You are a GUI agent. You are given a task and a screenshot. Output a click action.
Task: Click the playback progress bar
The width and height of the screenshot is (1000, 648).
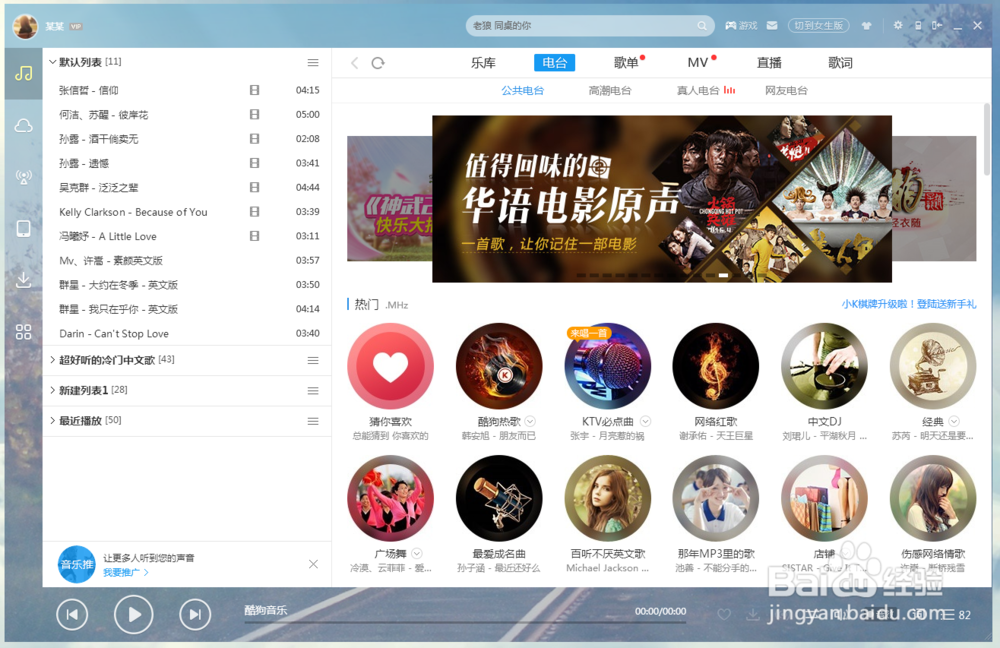coord(465,622)
